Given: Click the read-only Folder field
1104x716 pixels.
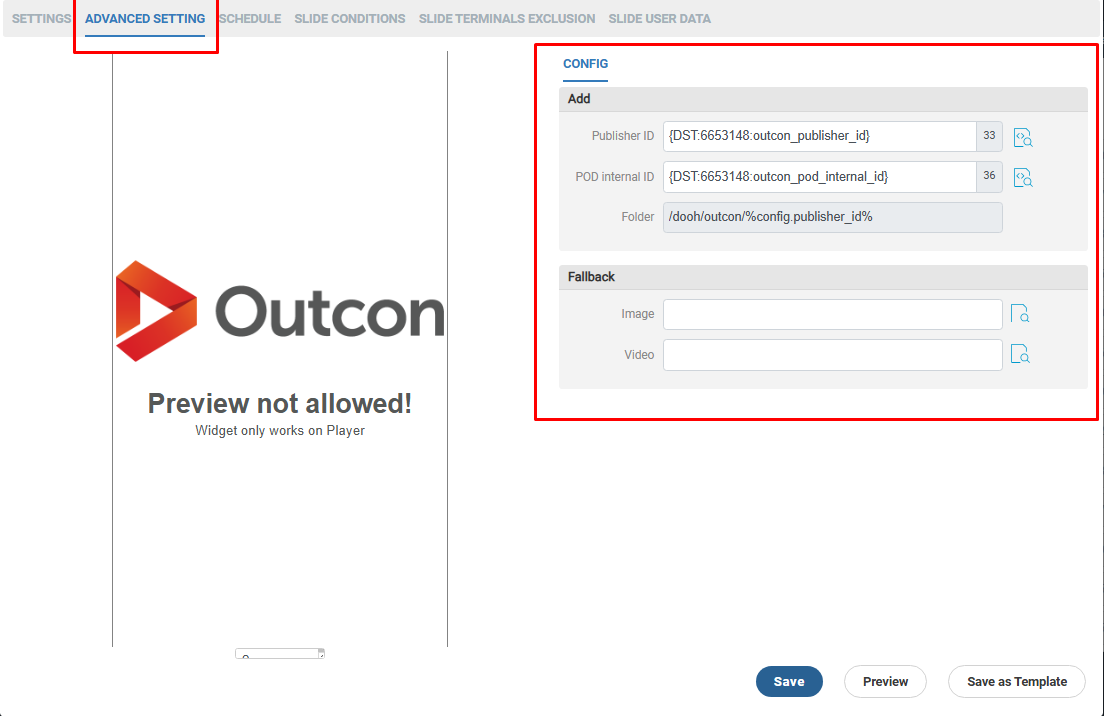Looking at the screenshot, I should [832, 218].
